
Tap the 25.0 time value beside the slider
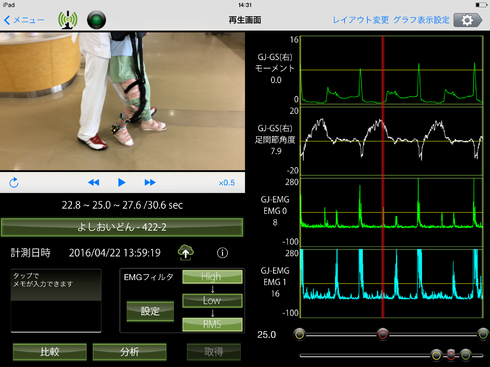pyautogui.click(x=266, y=335)
